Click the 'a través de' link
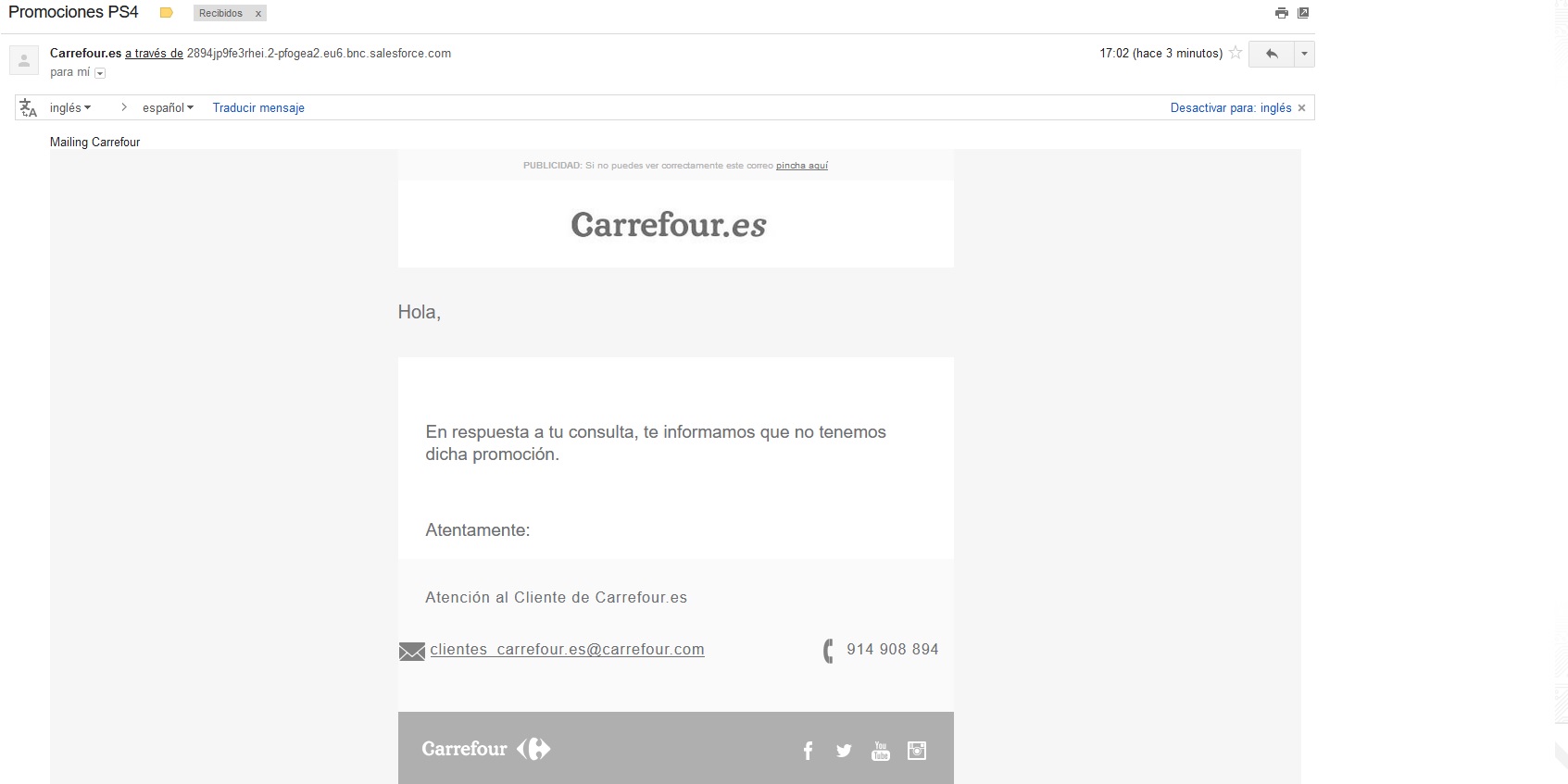Image resolution: width=1568 pixels, height=784 pixels. [154, 54]
